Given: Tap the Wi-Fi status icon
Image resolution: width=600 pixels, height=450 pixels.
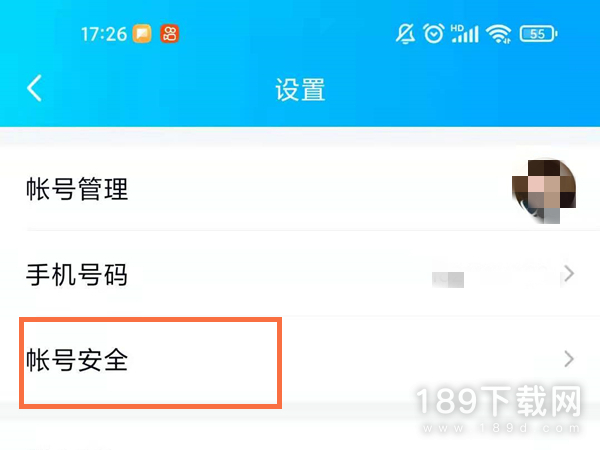Looking at the screenshot, I should pos(499,34).
